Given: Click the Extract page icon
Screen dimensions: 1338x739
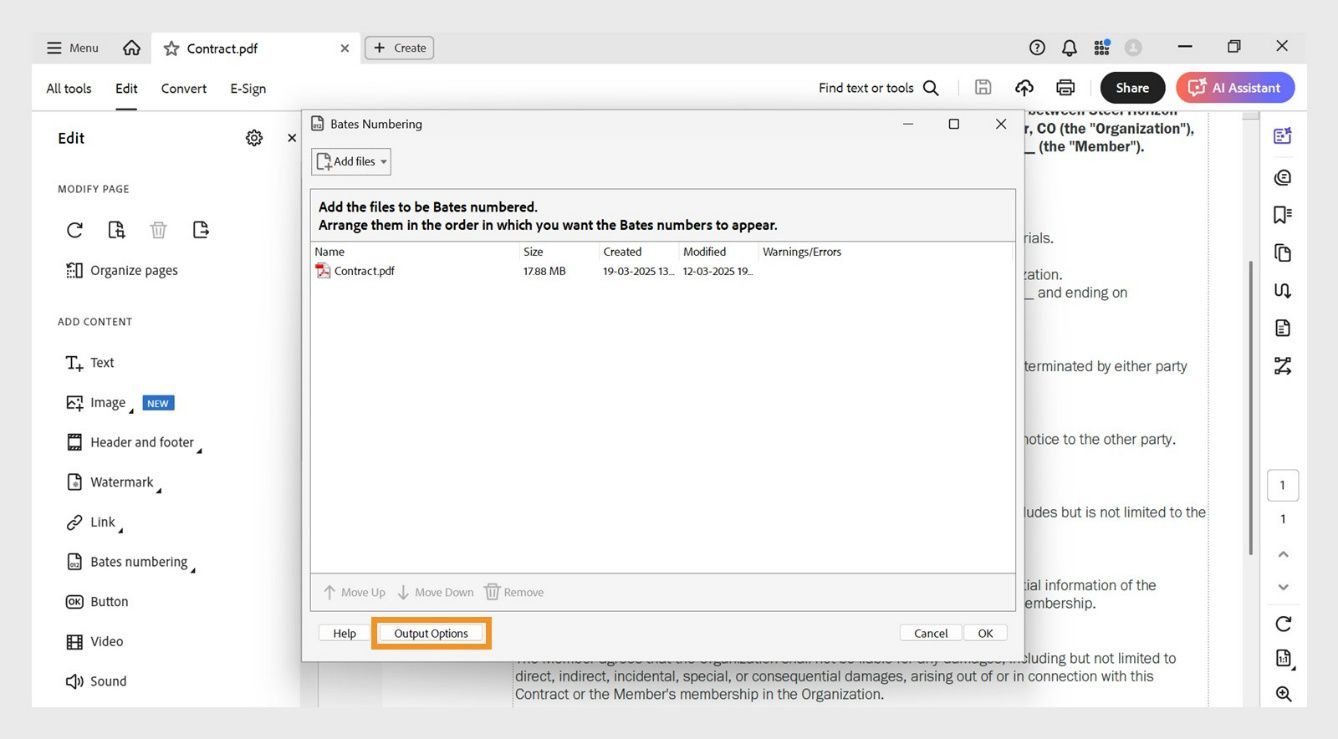Looking at the screenshot, I should (x=200, y=229).
